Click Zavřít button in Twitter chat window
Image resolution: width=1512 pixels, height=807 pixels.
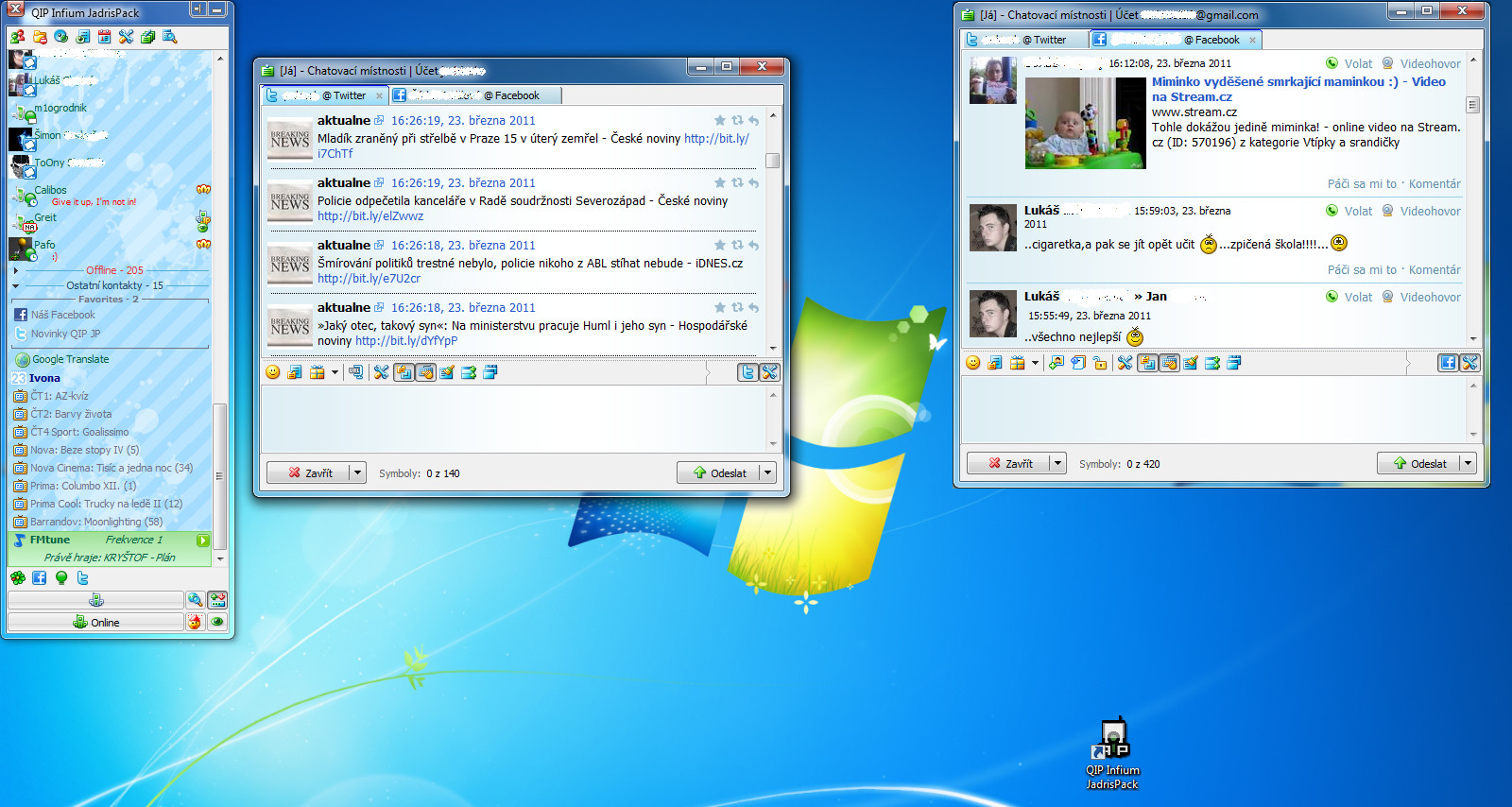(308, 472)
